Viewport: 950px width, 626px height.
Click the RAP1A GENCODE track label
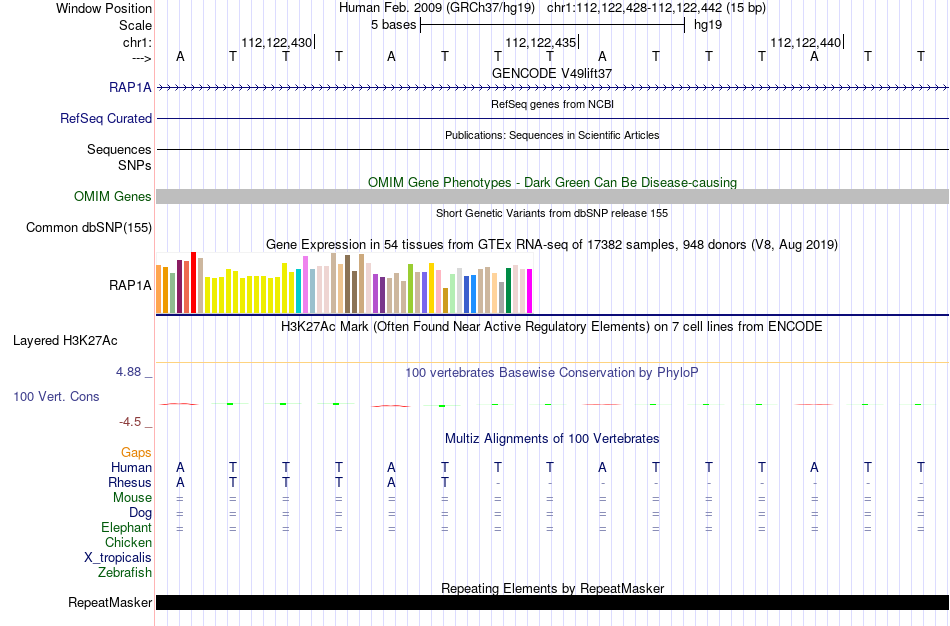[x=130, y=87]
